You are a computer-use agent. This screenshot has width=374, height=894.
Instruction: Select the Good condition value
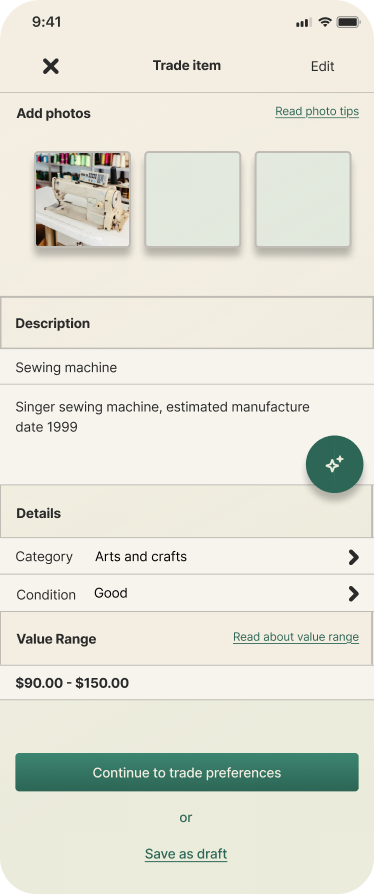tap(111, 593)
